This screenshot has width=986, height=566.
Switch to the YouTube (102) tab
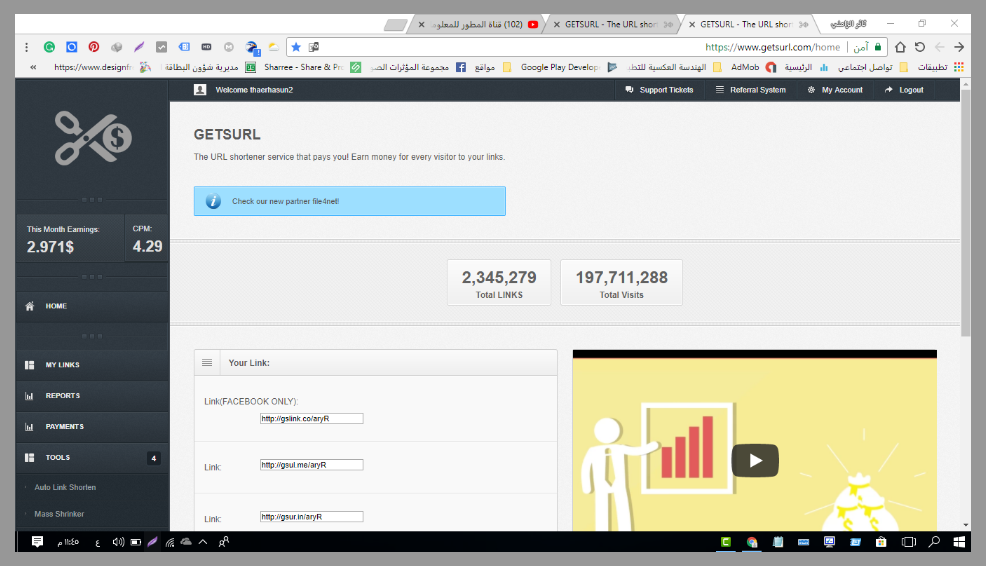(479, 25)
